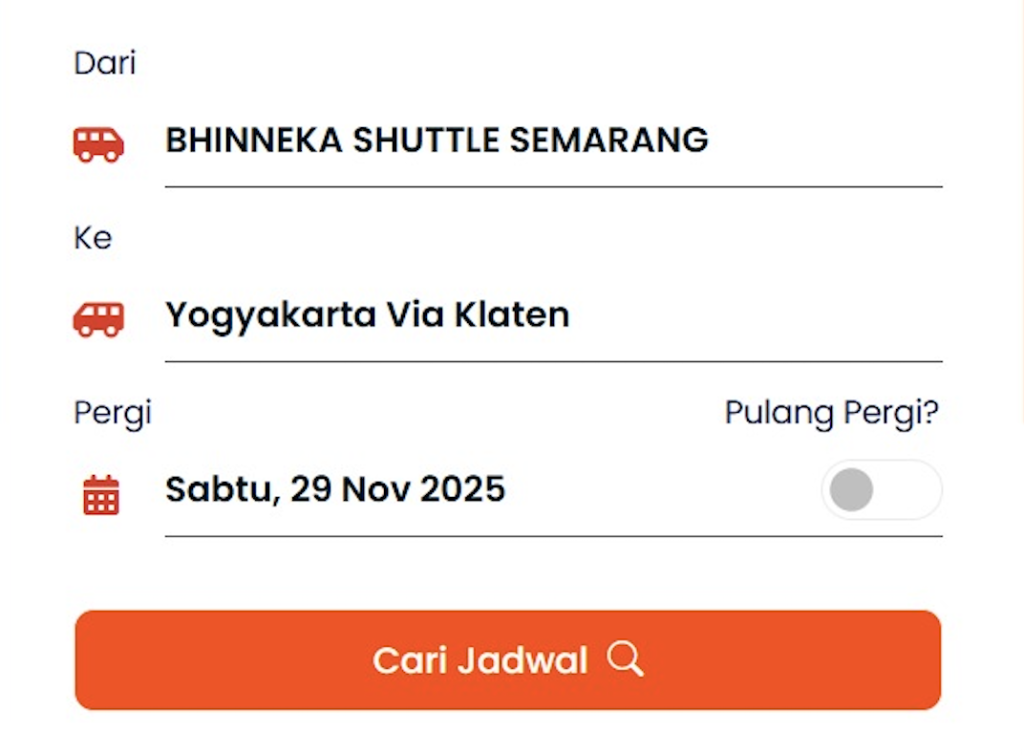Viewport: 1024px width, 755px height.
Task: Click the bus icon beside the Ke field
Action: tap(98, 319)
